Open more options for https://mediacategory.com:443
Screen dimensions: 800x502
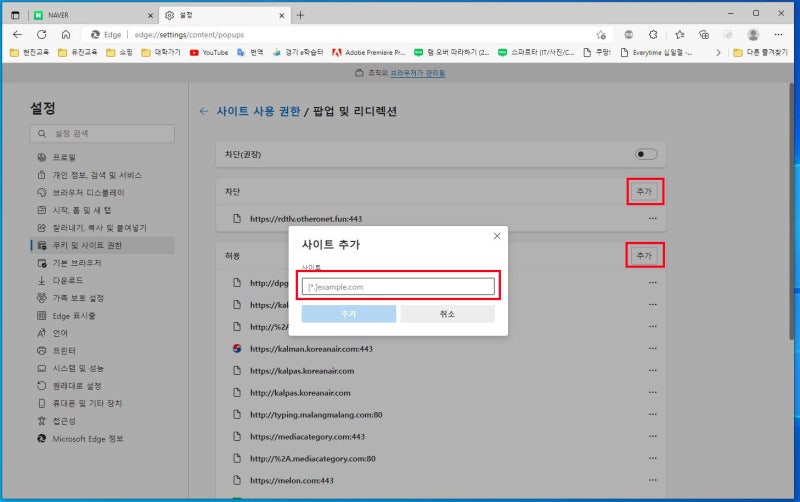pyautogui.click(x=653, y=436)
